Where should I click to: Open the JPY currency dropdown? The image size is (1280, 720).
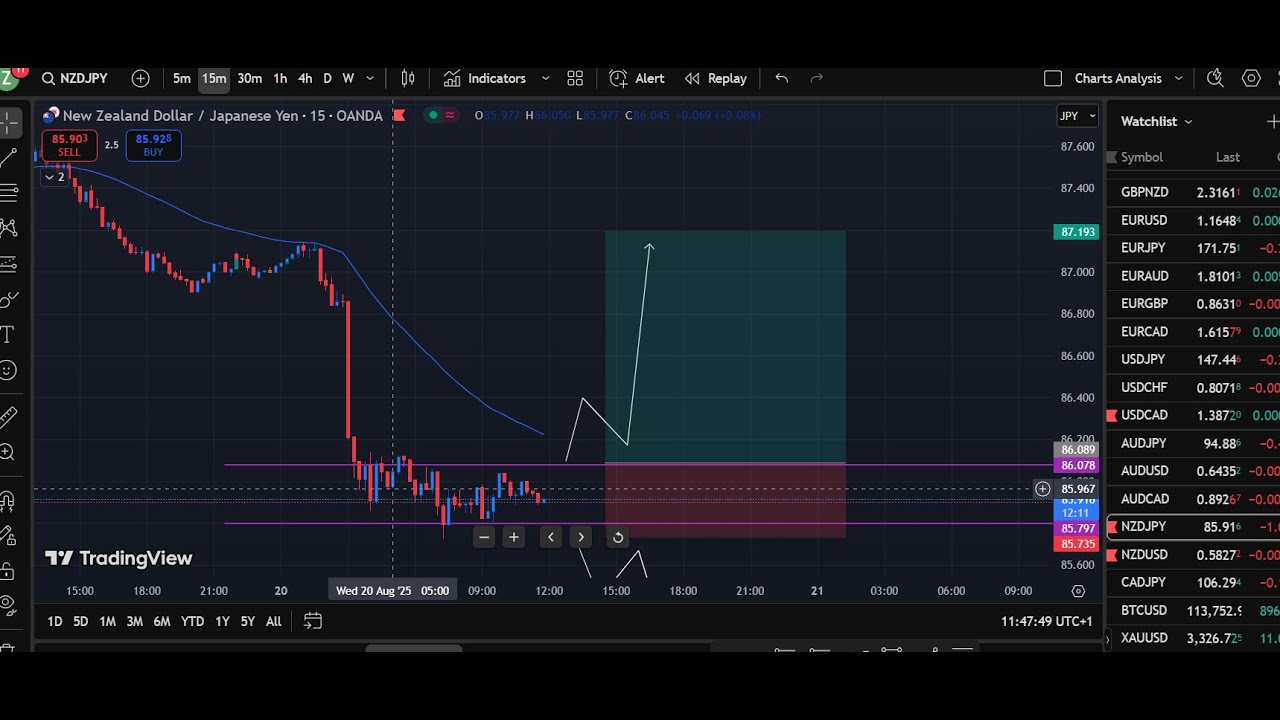[1077, 116]
